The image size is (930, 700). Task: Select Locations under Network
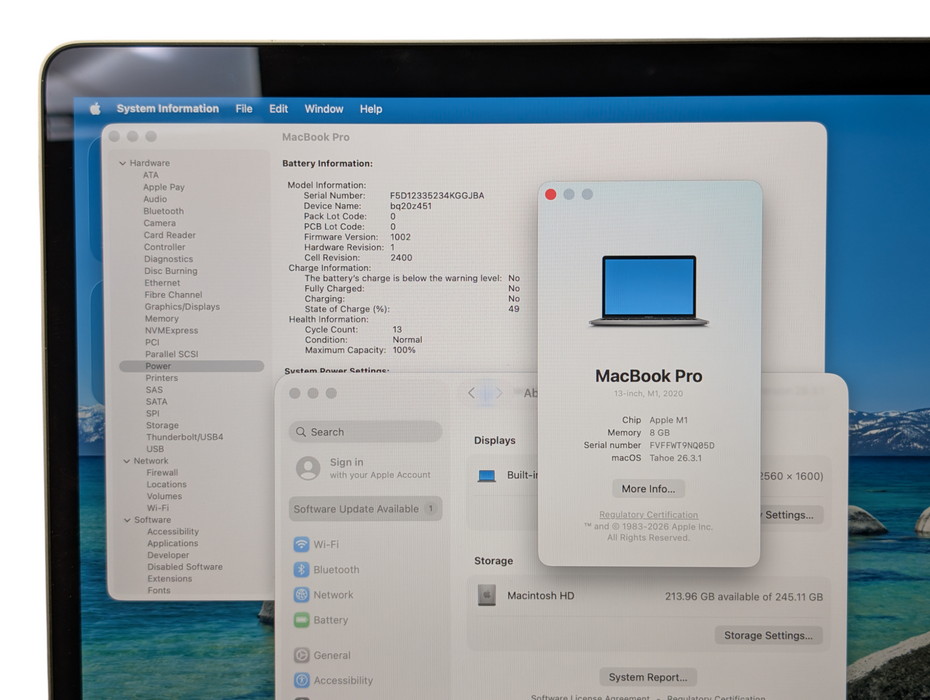(x=167, y=485)
